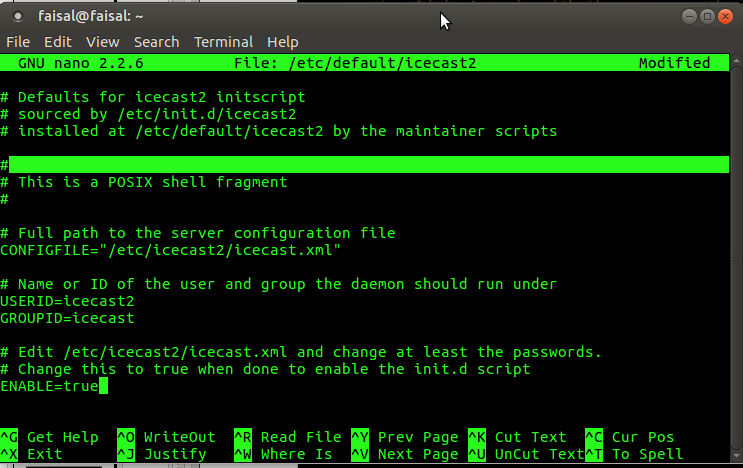Minimize the terminal window
Image resolution: width=743 pixels, height=468 pixels.
689,16
